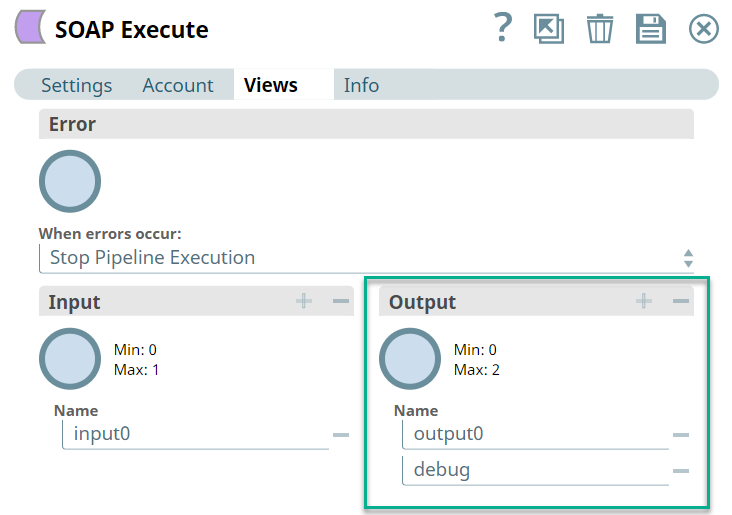Remove the debug output view row

point(681,470)
